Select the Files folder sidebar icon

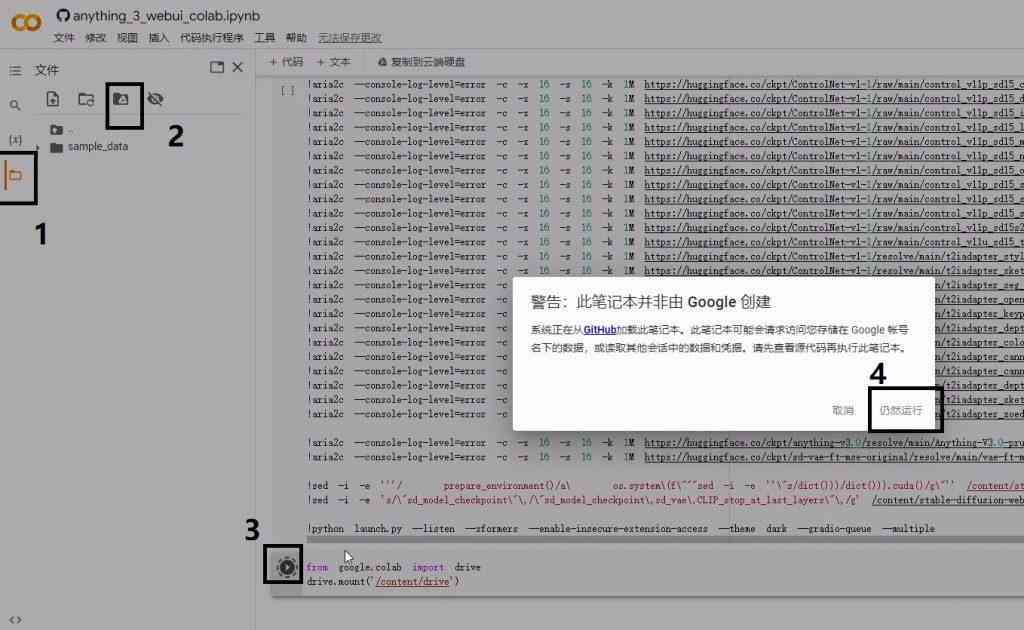[16, 175]
